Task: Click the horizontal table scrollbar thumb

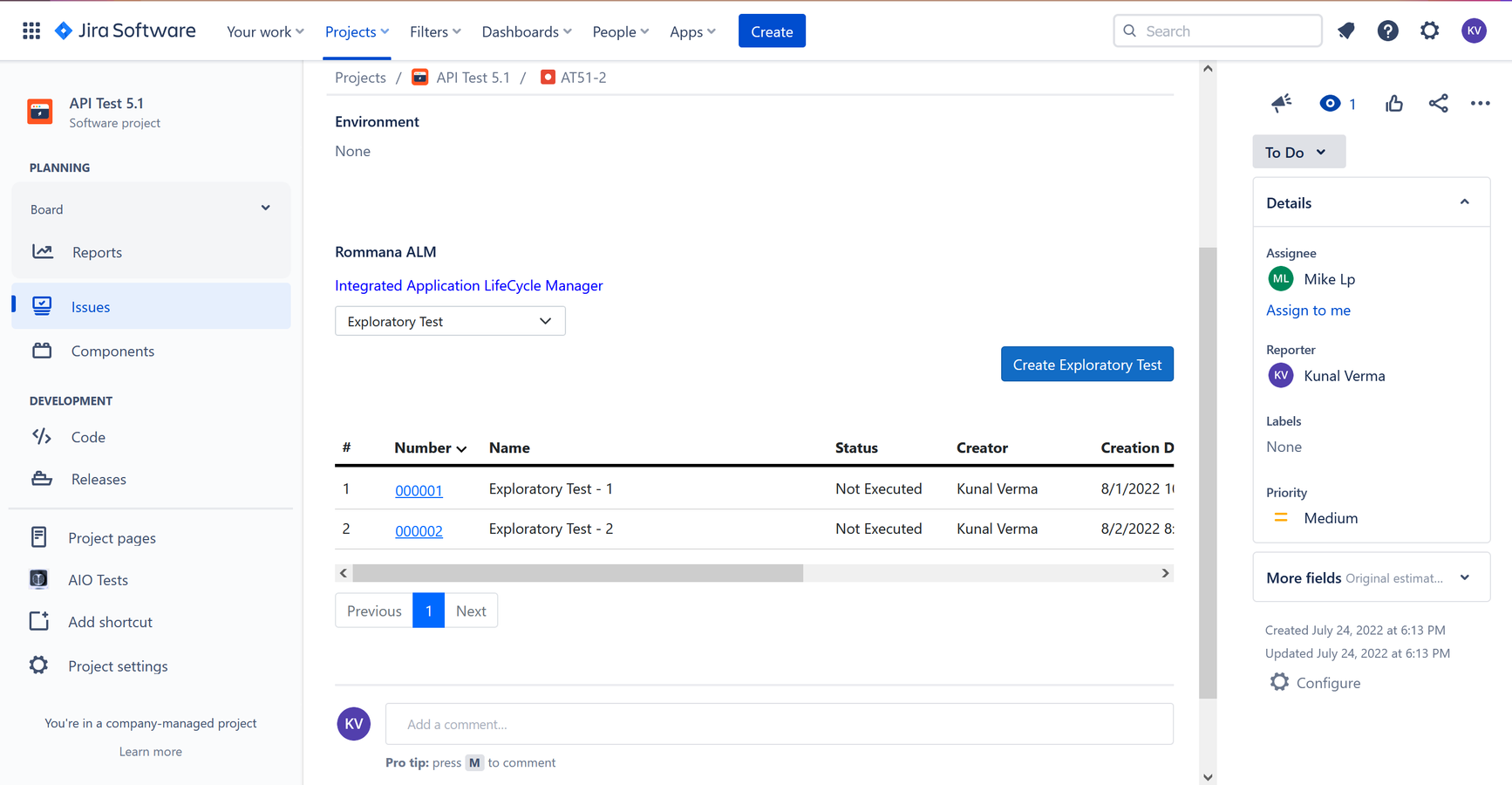Action: [x=577, y=573]
